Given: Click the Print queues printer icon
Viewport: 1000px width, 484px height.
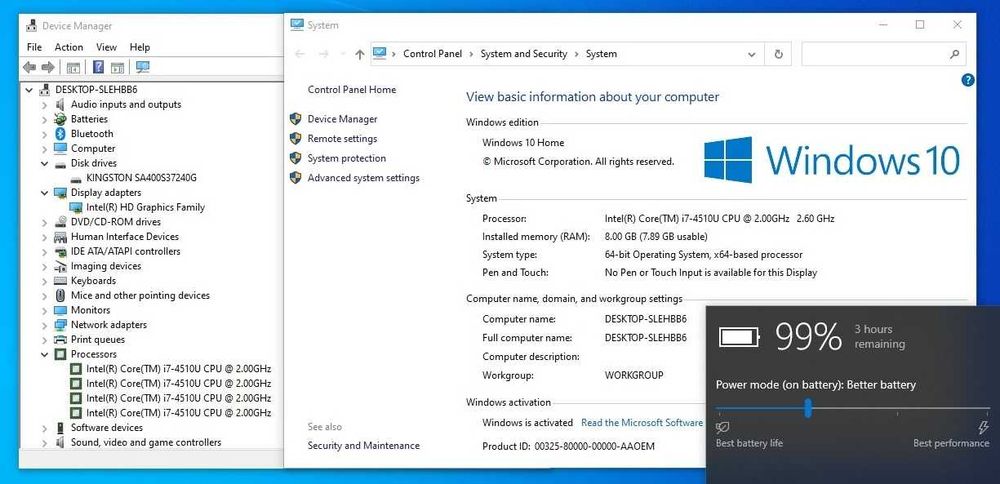Looking at the screenshot, I should pos(61,339).
